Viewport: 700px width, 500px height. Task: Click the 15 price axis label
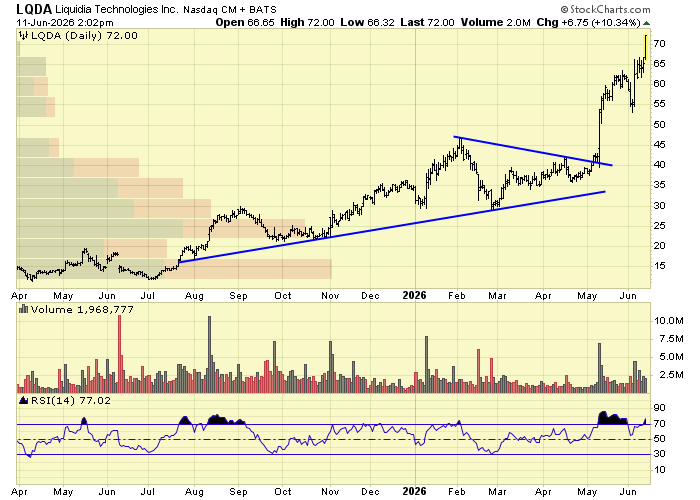point(659,266)
